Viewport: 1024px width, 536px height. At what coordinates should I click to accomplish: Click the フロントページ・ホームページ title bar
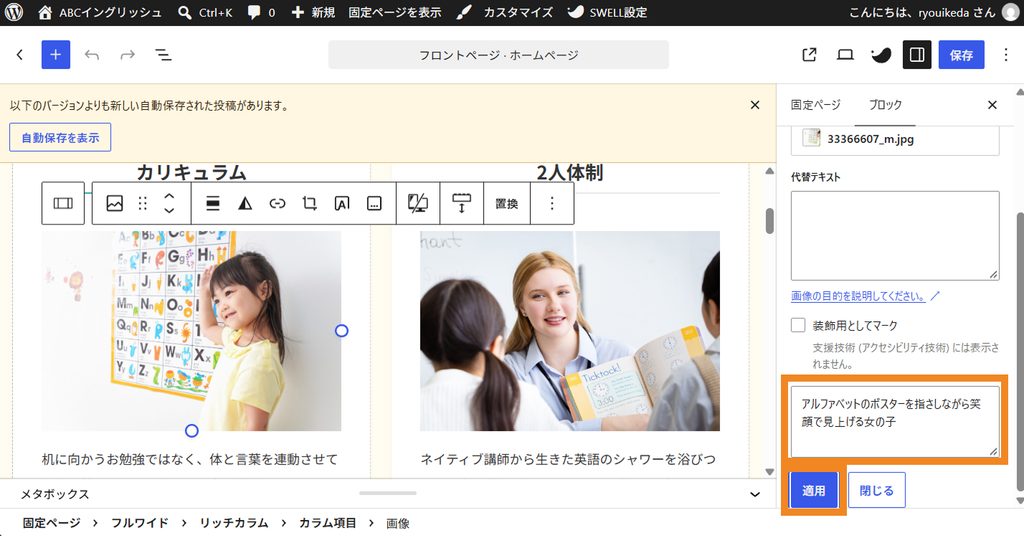pos(498,55)
